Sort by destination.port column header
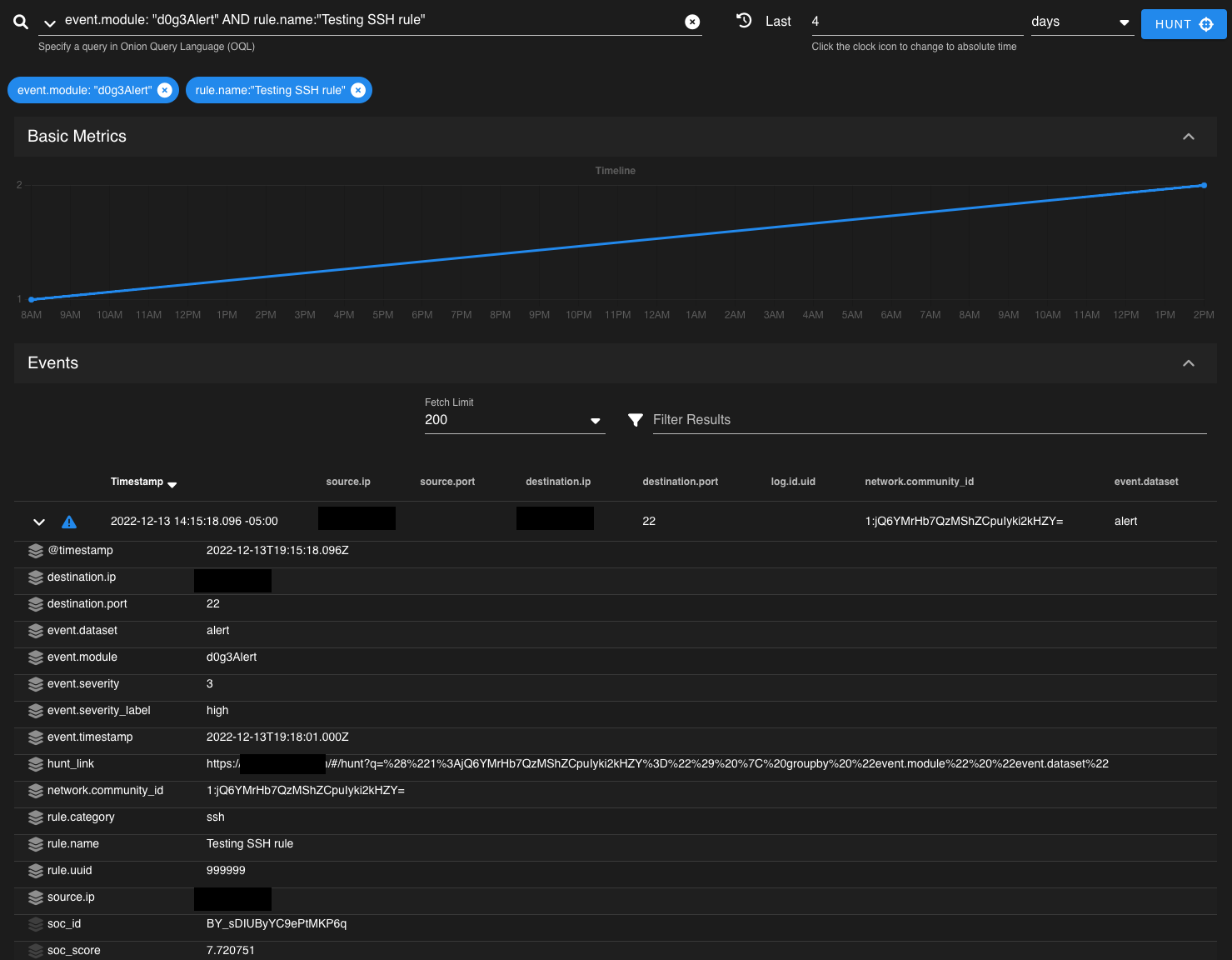1232x960 pixels. [x=681, y=482]
